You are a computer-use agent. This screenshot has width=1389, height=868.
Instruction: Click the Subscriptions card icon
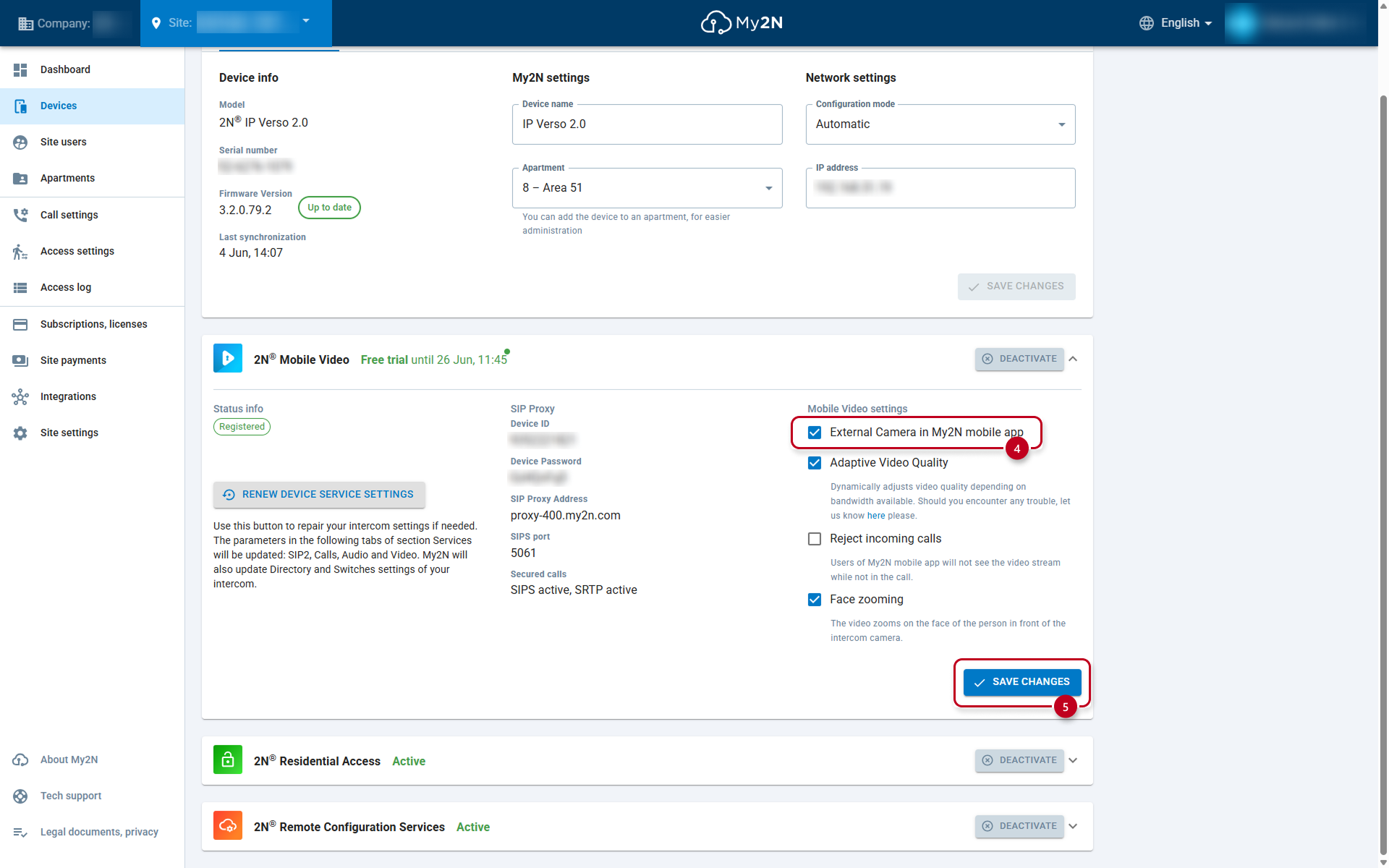pos(20,324)
